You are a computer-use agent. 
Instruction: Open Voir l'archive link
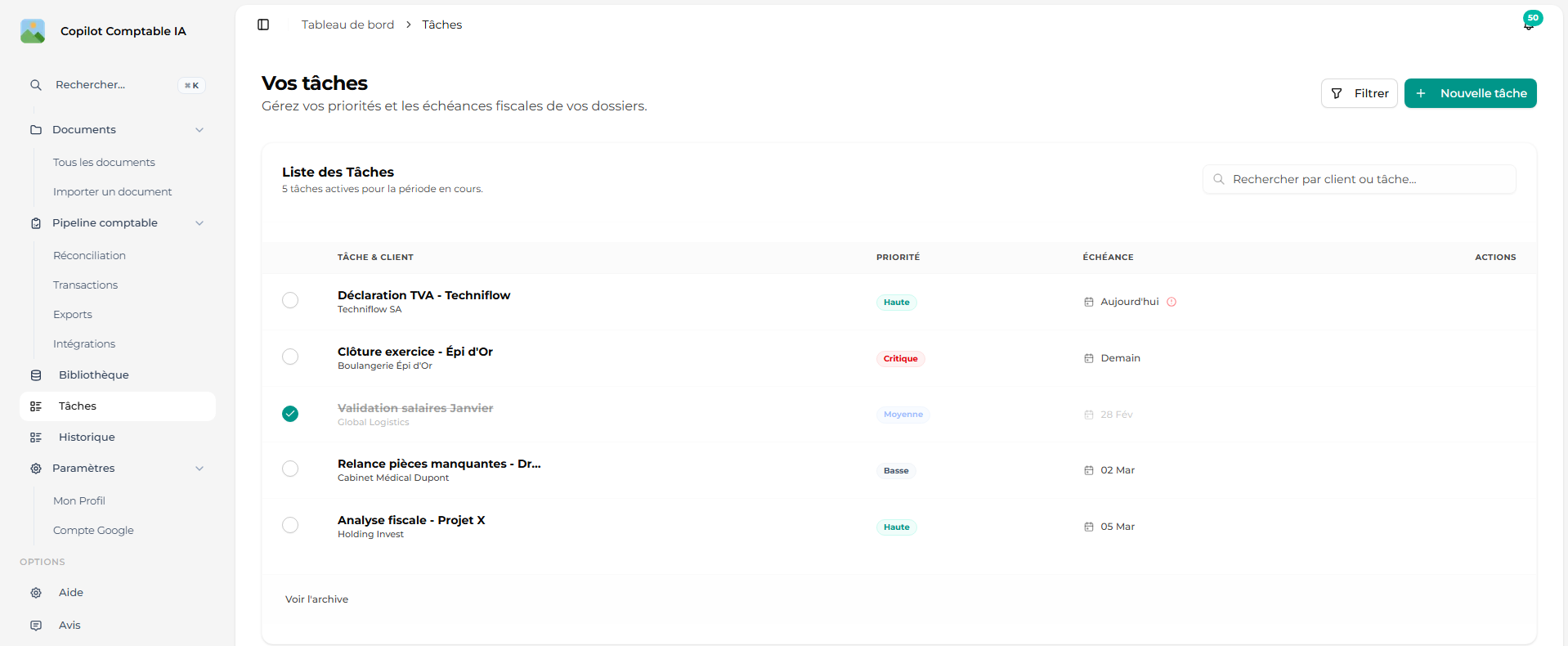[317, 599]
